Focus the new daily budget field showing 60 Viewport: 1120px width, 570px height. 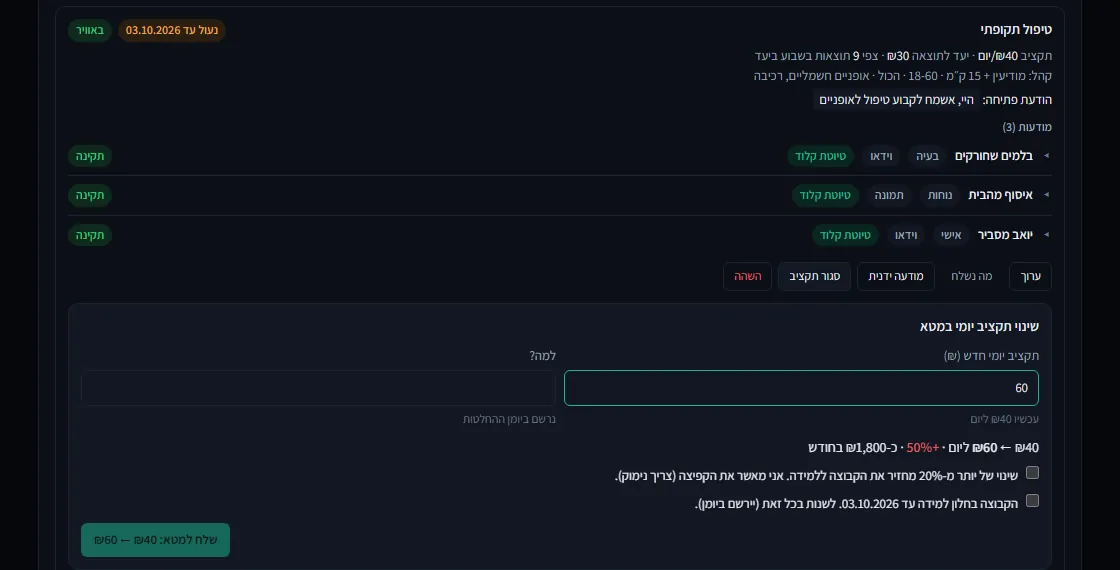[x=801, y=388]
